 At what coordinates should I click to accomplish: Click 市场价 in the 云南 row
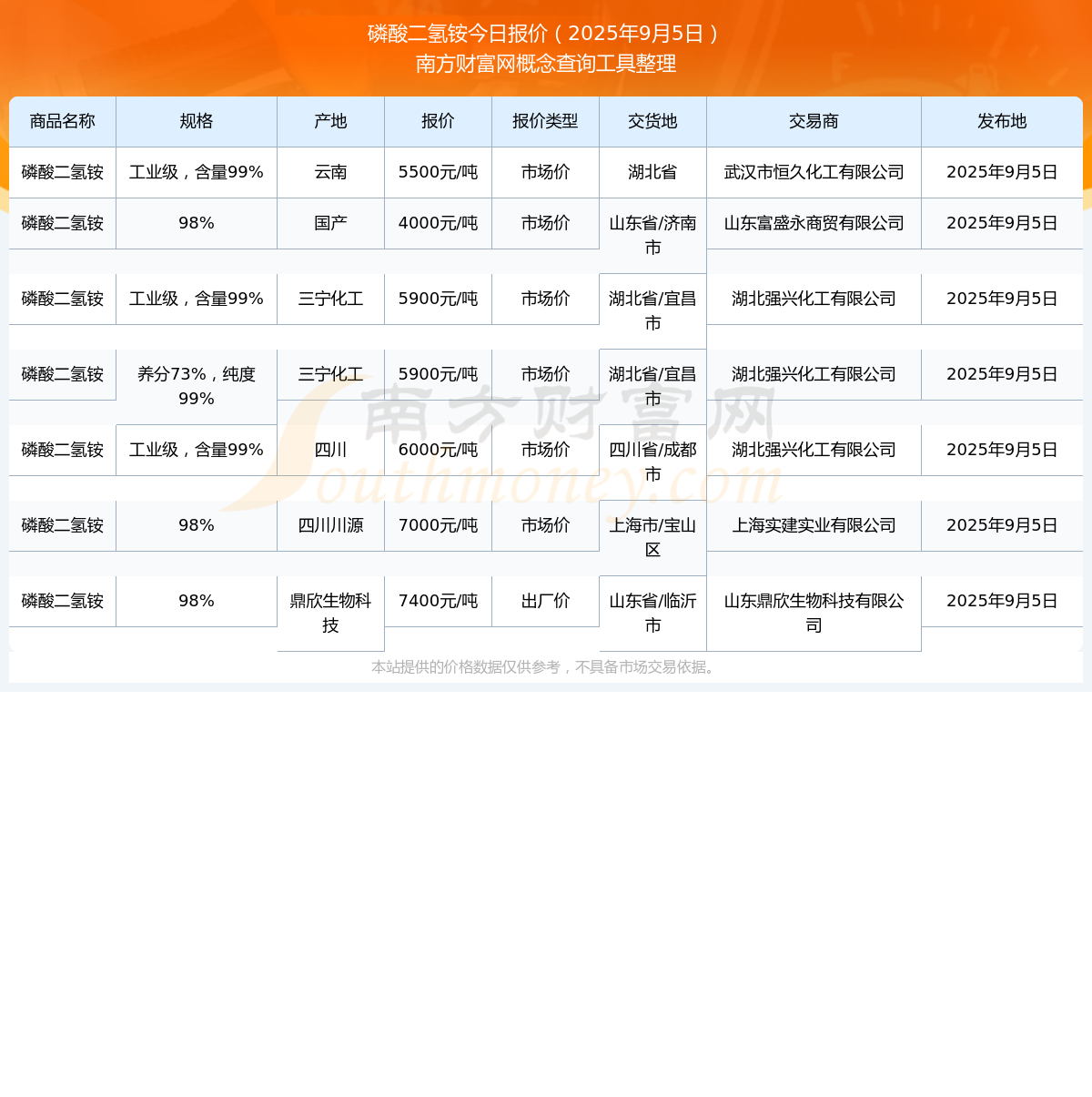(x=546, y=172)
